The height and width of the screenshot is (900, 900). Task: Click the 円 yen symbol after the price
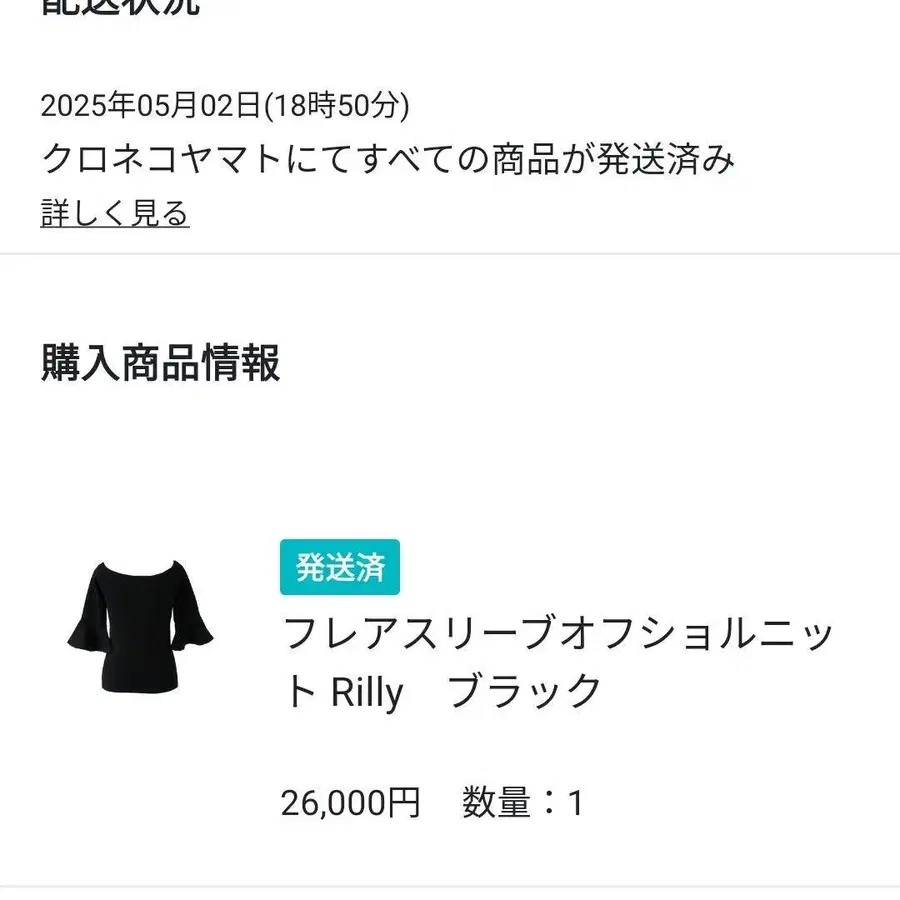404,802
